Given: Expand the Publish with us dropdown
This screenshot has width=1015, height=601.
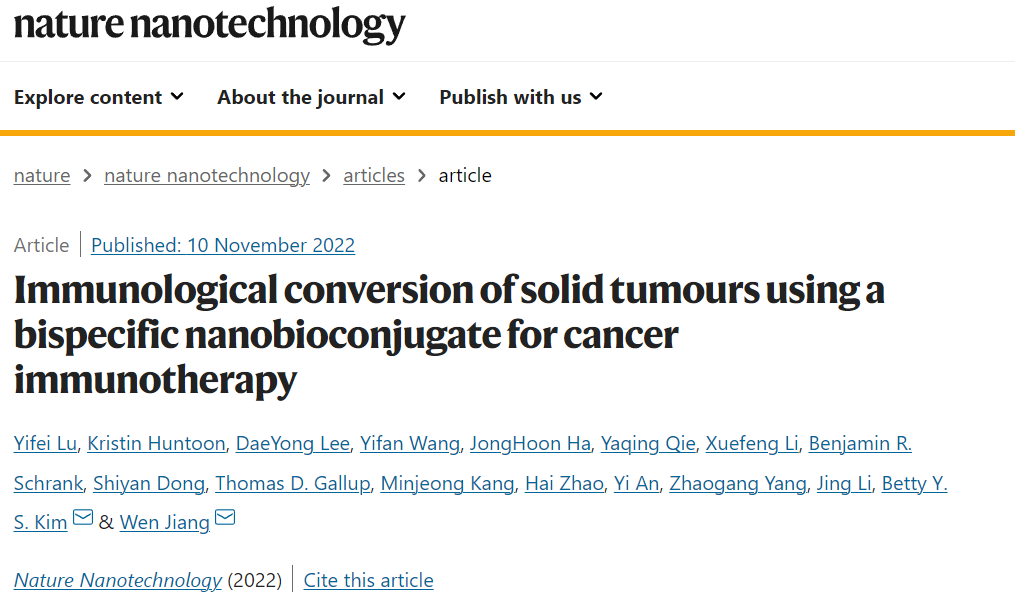Looking at the screenshot, I should coord(521,97).
